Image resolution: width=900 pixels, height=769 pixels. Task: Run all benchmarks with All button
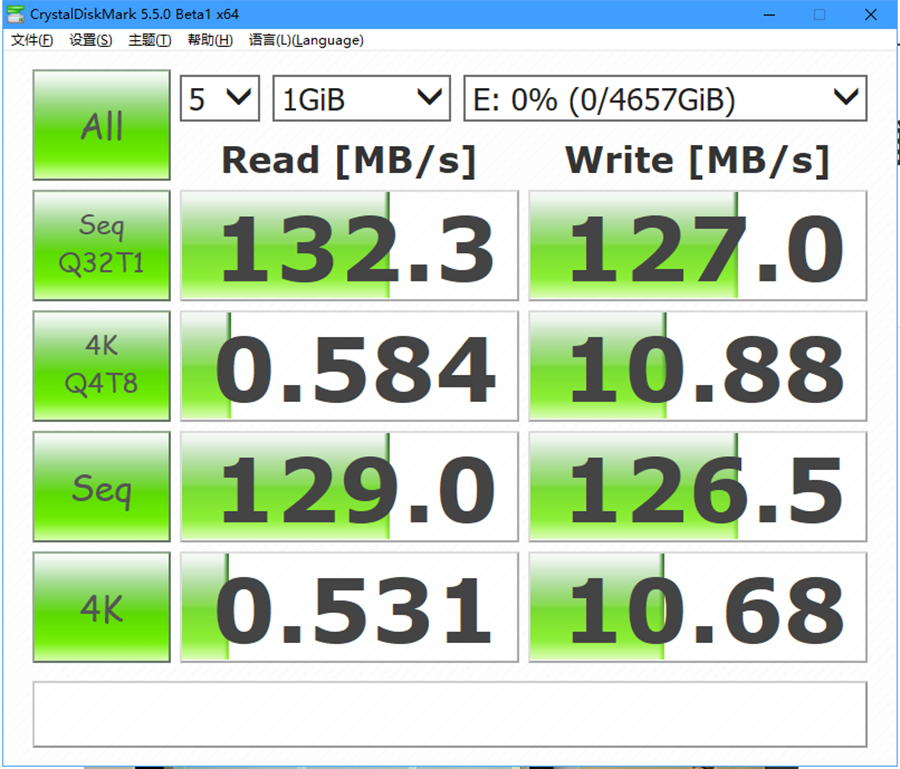coord(101,125)
